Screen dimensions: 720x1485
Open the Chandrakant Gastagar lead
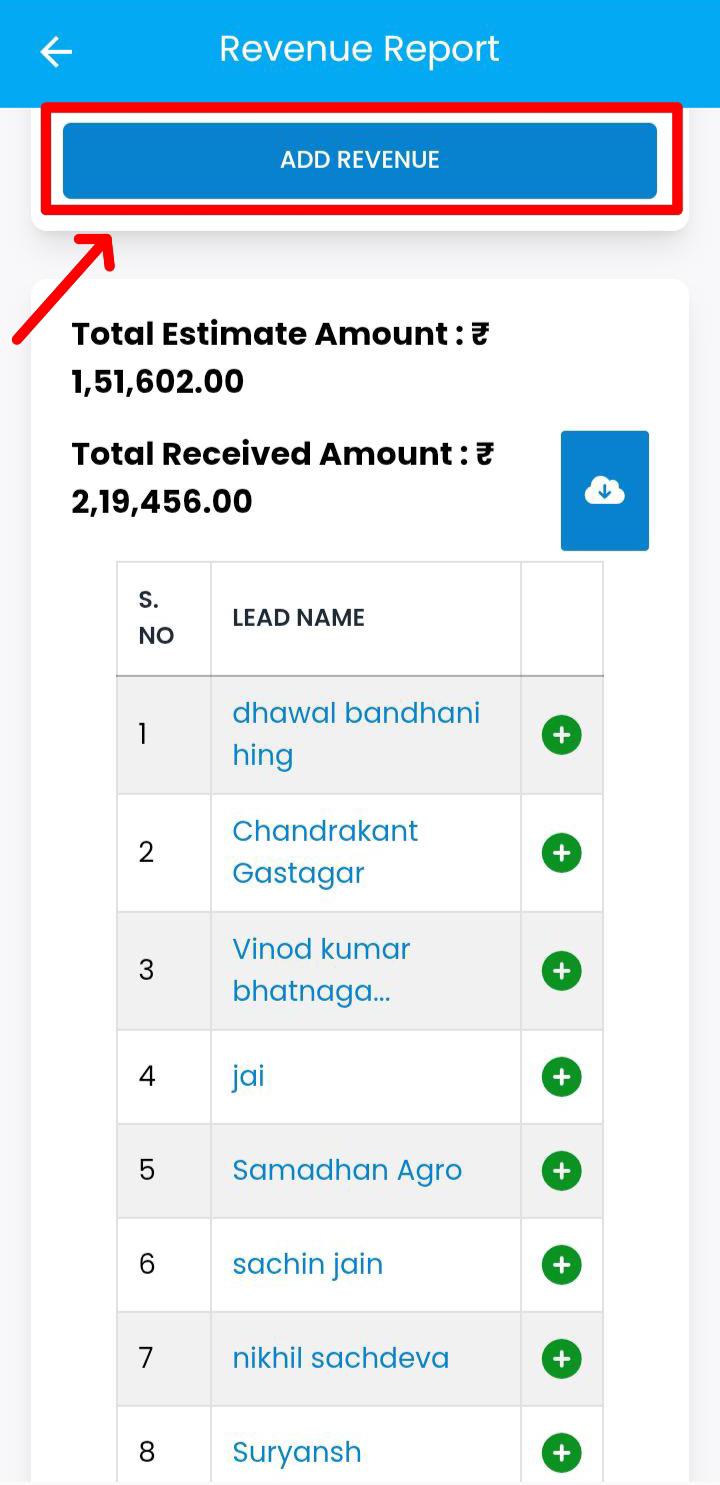click(325, 852)
